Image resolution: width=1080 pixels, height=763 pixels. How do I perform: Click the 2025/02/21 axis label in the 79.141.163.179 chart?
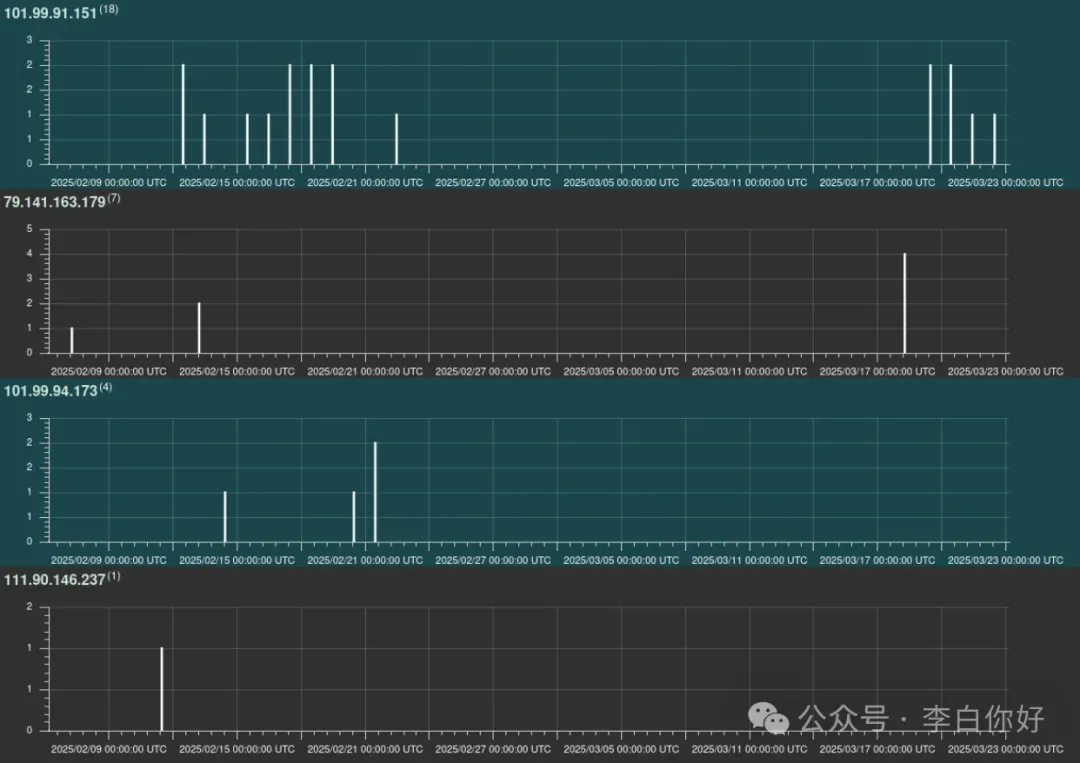point(365,371)
